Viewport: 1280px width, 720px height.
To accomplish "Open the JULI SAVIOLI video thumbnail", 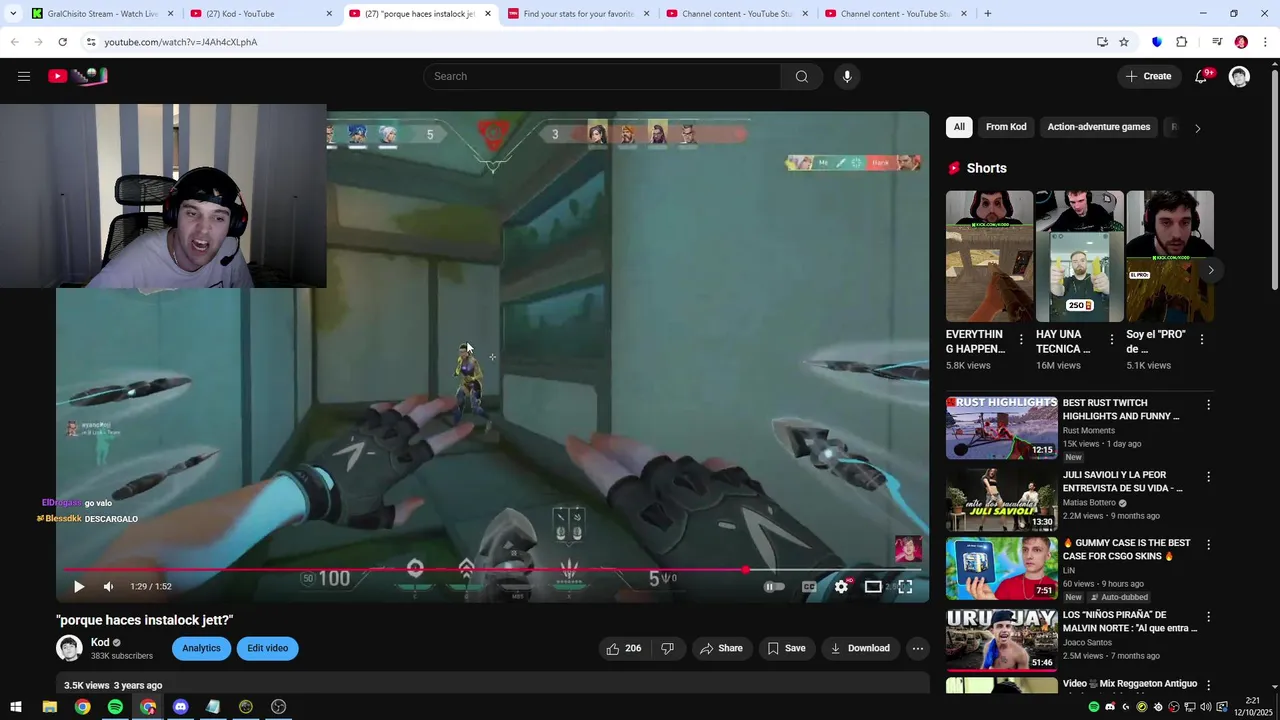I will (x=1001, y=498).
